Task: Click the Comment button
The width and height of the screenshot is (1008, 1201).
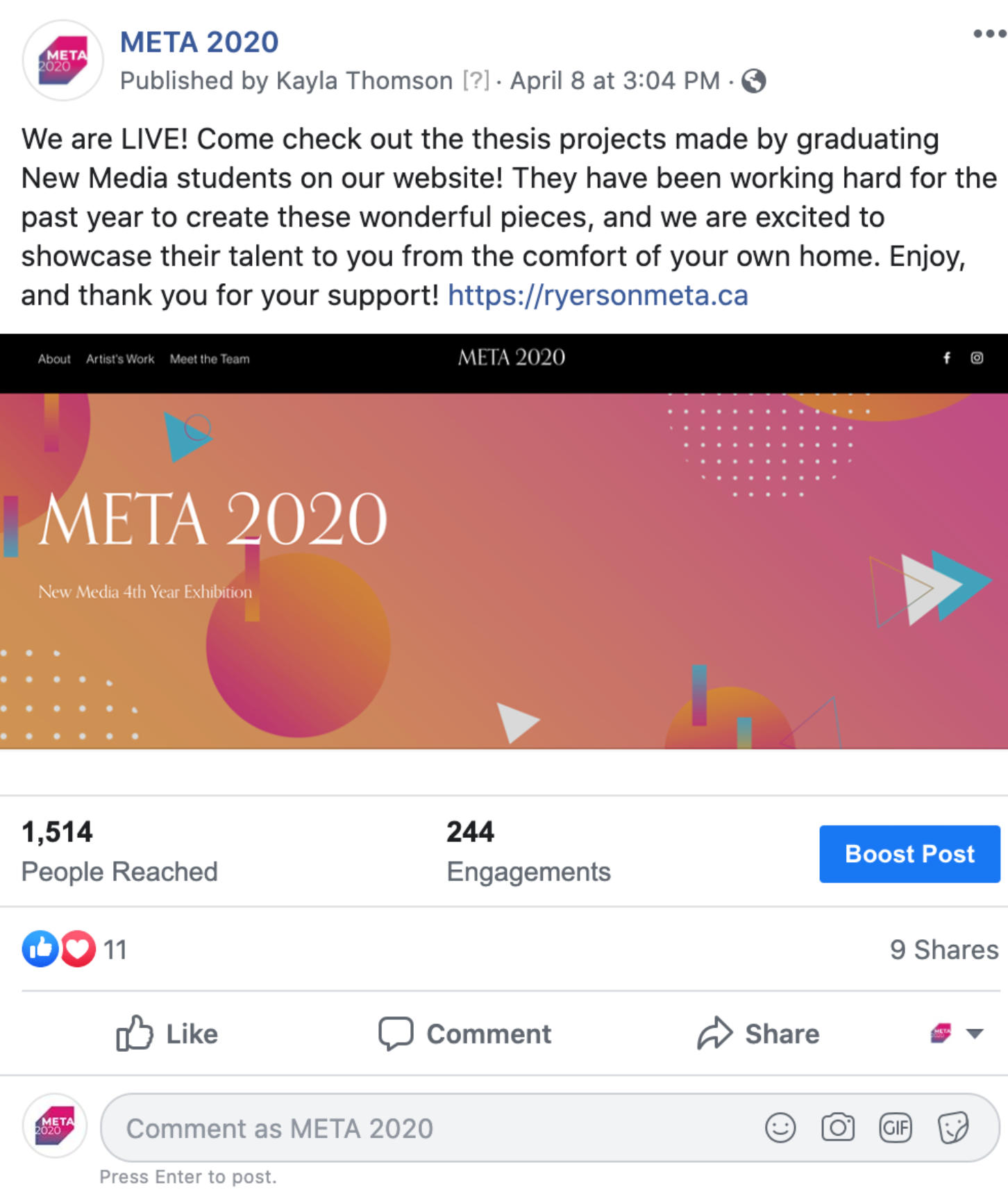Action: pyautogui.click(x=465, y=1034)
